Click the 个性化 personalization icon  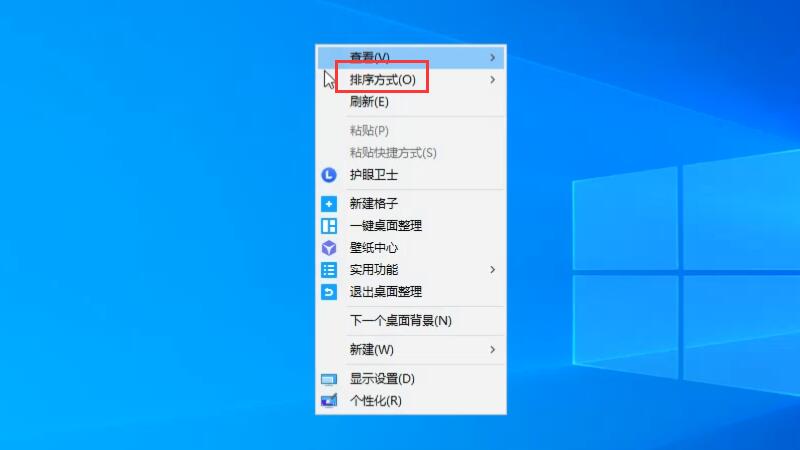pos(329,401)
